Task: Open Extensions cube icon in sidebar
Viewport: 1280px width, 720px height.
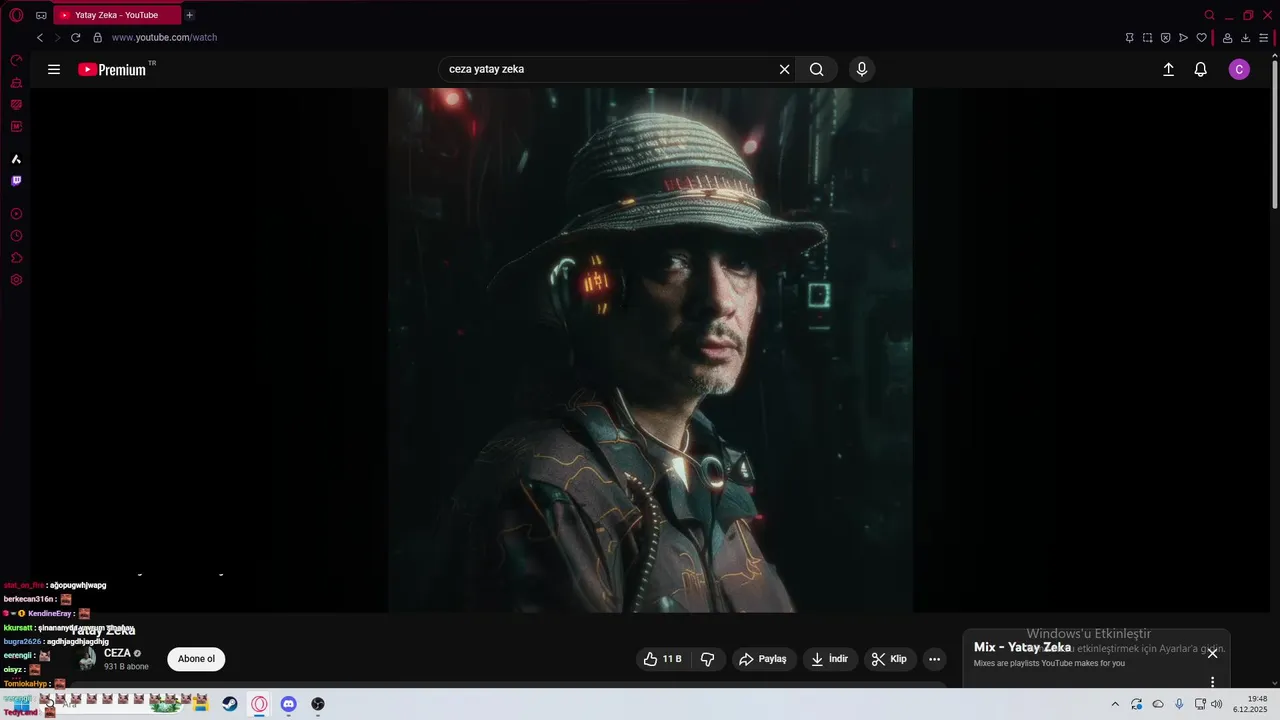Action: pyautogui.click(x=16, y=258)
